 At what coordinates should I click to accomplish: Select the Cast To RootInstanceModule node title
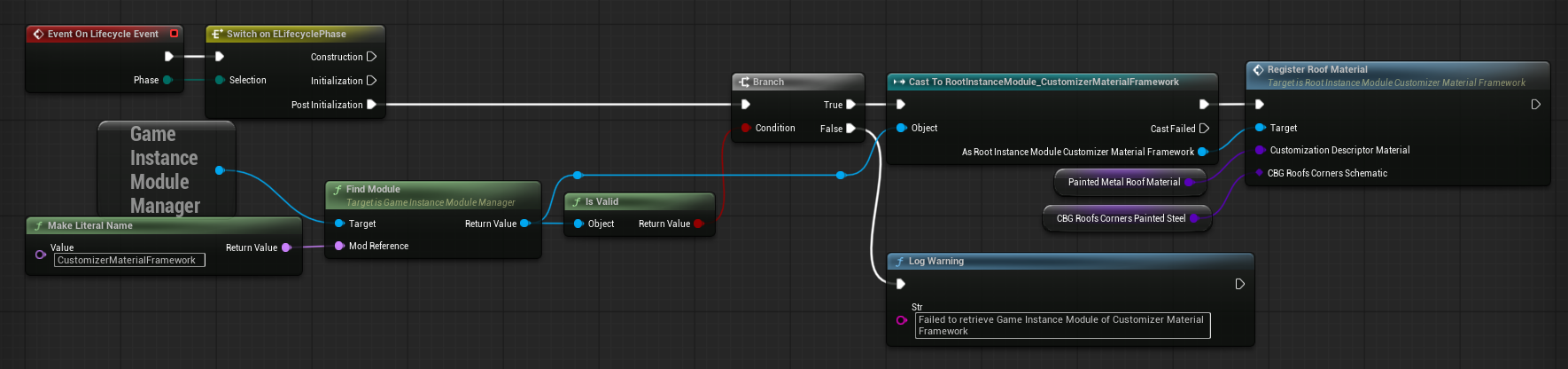1044,82
